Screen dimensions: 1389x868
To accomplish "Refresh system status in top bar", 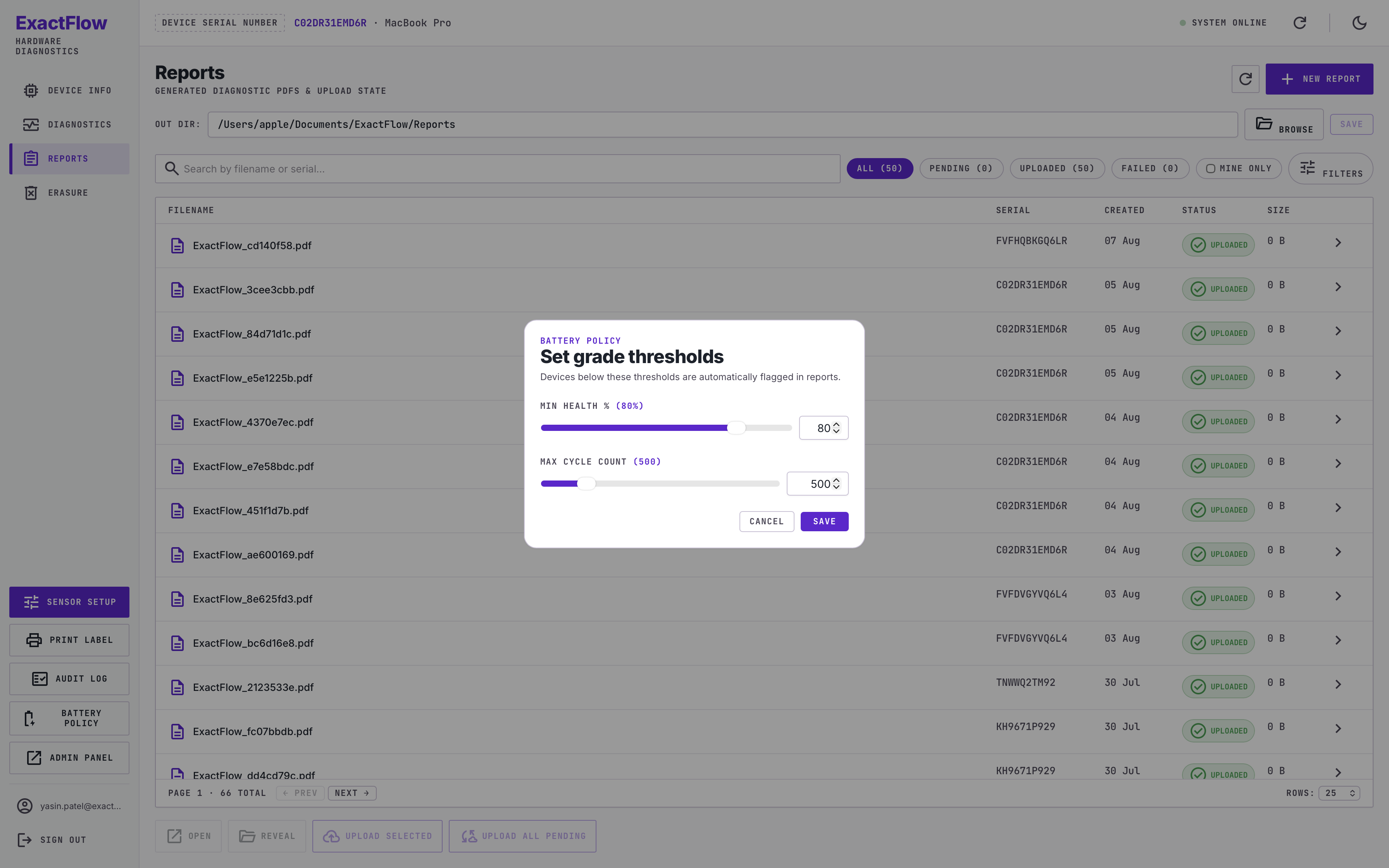I will click(x=1299, y=23).
